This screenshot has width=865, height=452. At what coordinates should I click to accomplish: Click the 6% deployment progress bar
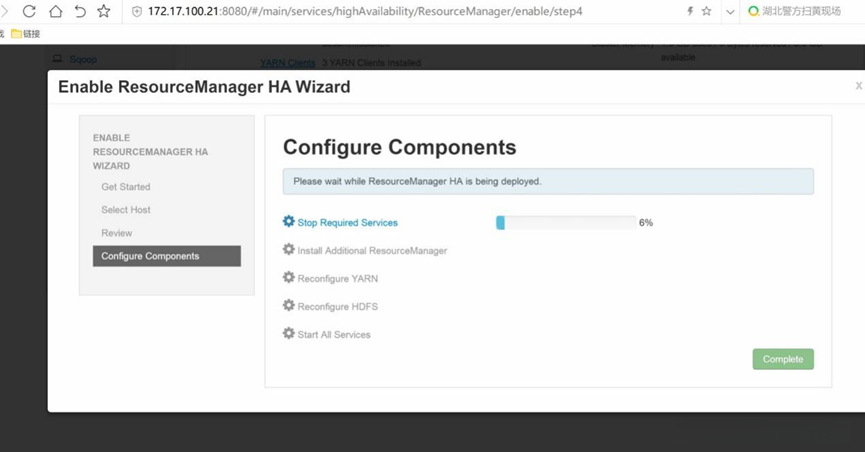565,223
